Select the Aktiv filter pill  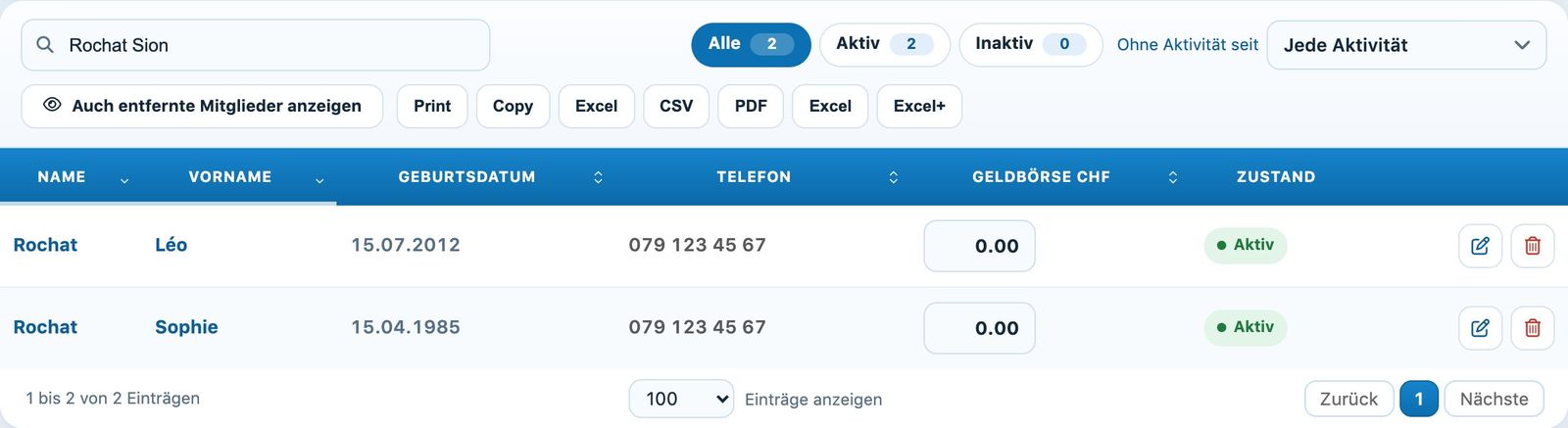(884, 44)
